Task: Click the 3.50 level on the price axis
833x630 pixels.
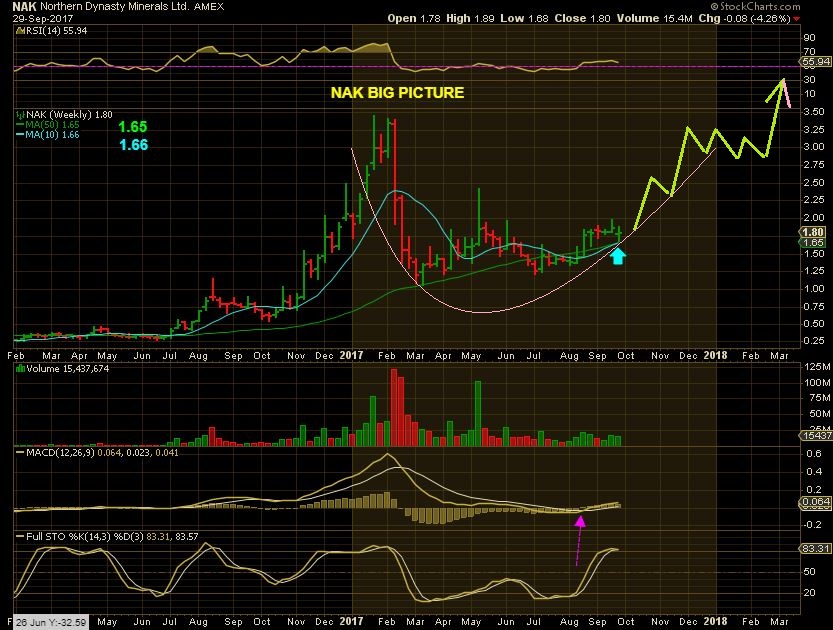Action: tap(814, 112)
